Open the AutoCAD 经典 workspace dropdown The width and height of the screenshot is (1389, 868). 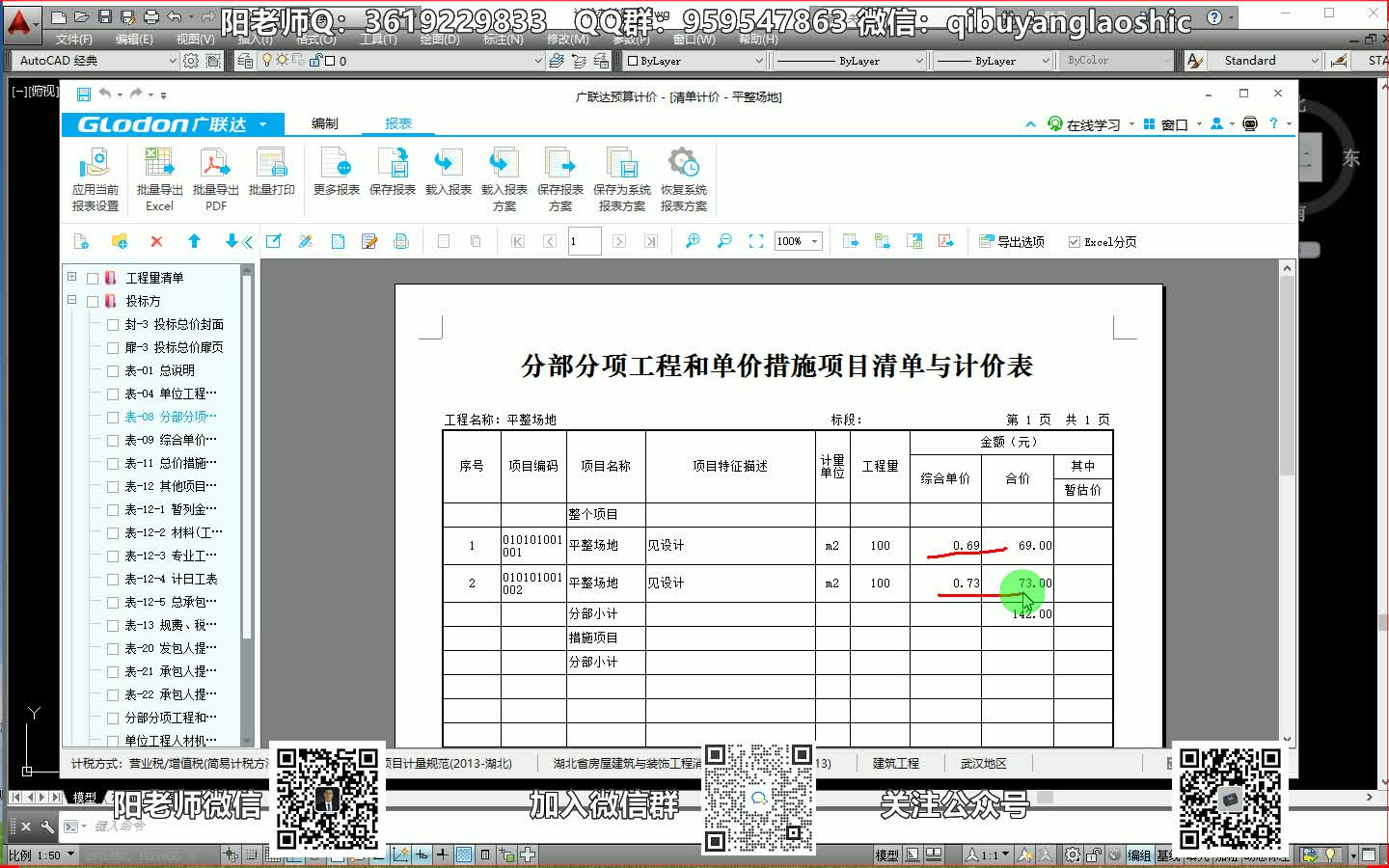(x=174, y=61)
